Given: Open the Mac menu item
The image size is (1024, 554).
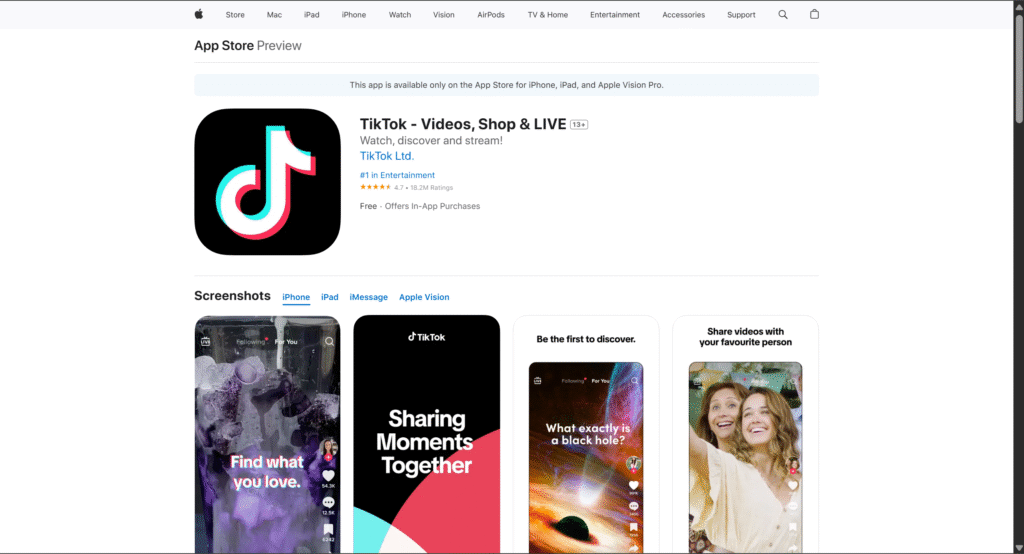Looking at the screenshot, I should point(274,15).
